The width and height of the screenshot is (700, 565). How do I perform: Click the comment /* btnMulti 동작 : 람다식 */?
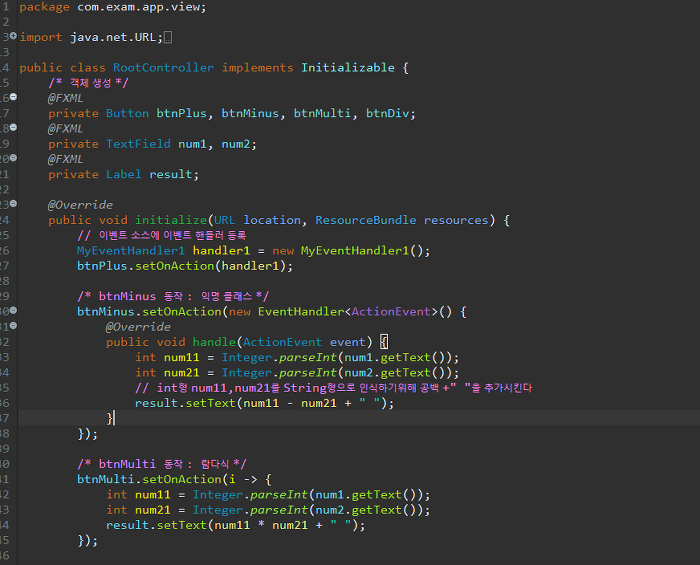tap(162, 464)
